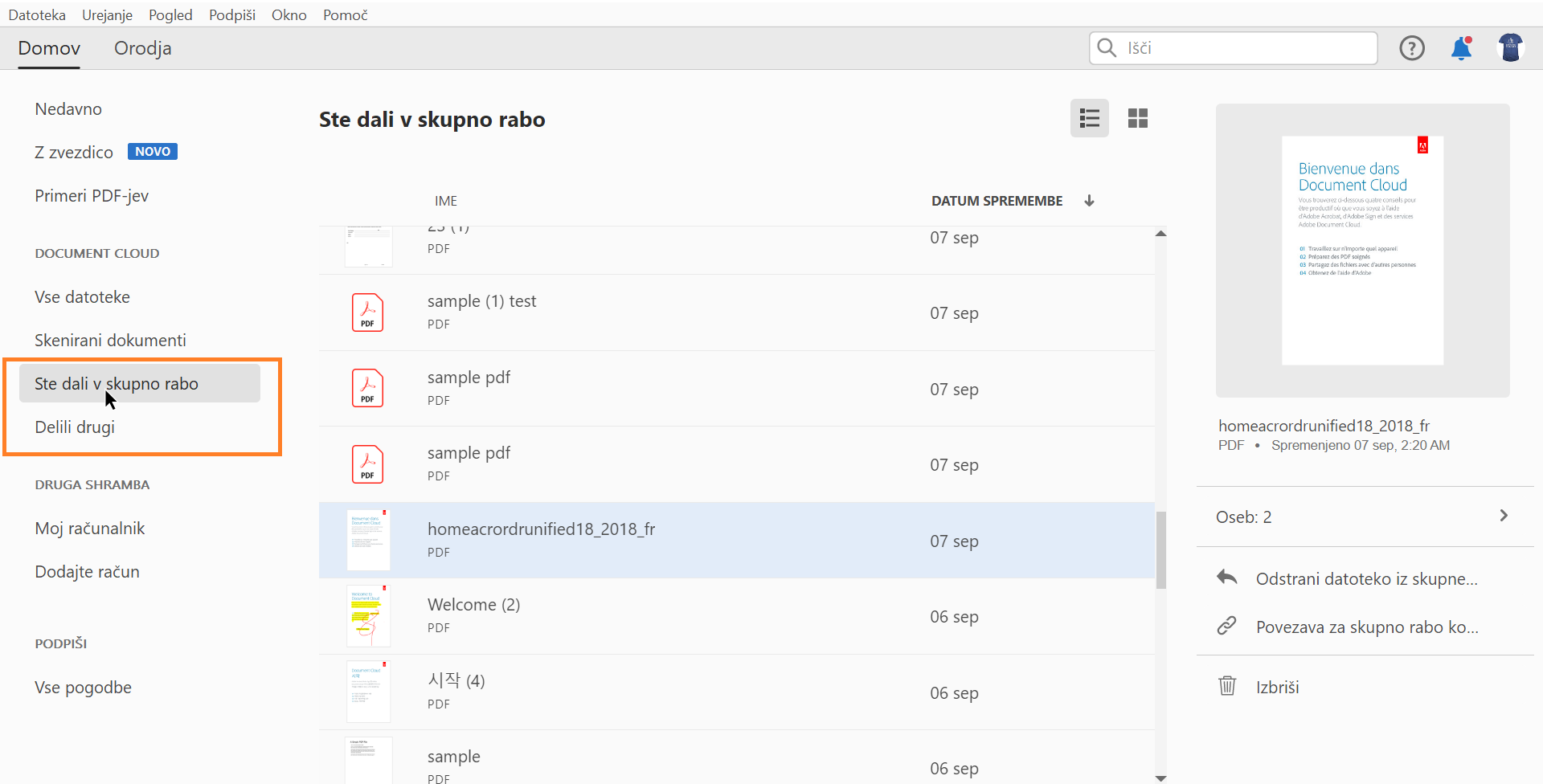Switch to the Orodja tab
Image resolution: width=1543 pixels, height=784 pixels.
point(142,48)
